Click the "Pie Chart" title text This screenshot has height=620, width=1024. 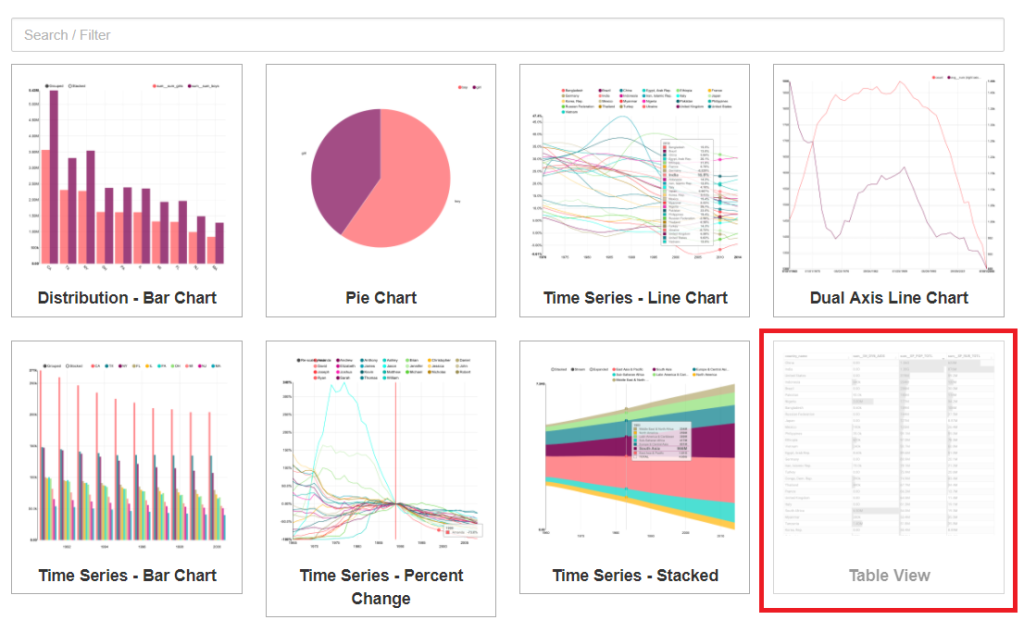coord(381,298)
